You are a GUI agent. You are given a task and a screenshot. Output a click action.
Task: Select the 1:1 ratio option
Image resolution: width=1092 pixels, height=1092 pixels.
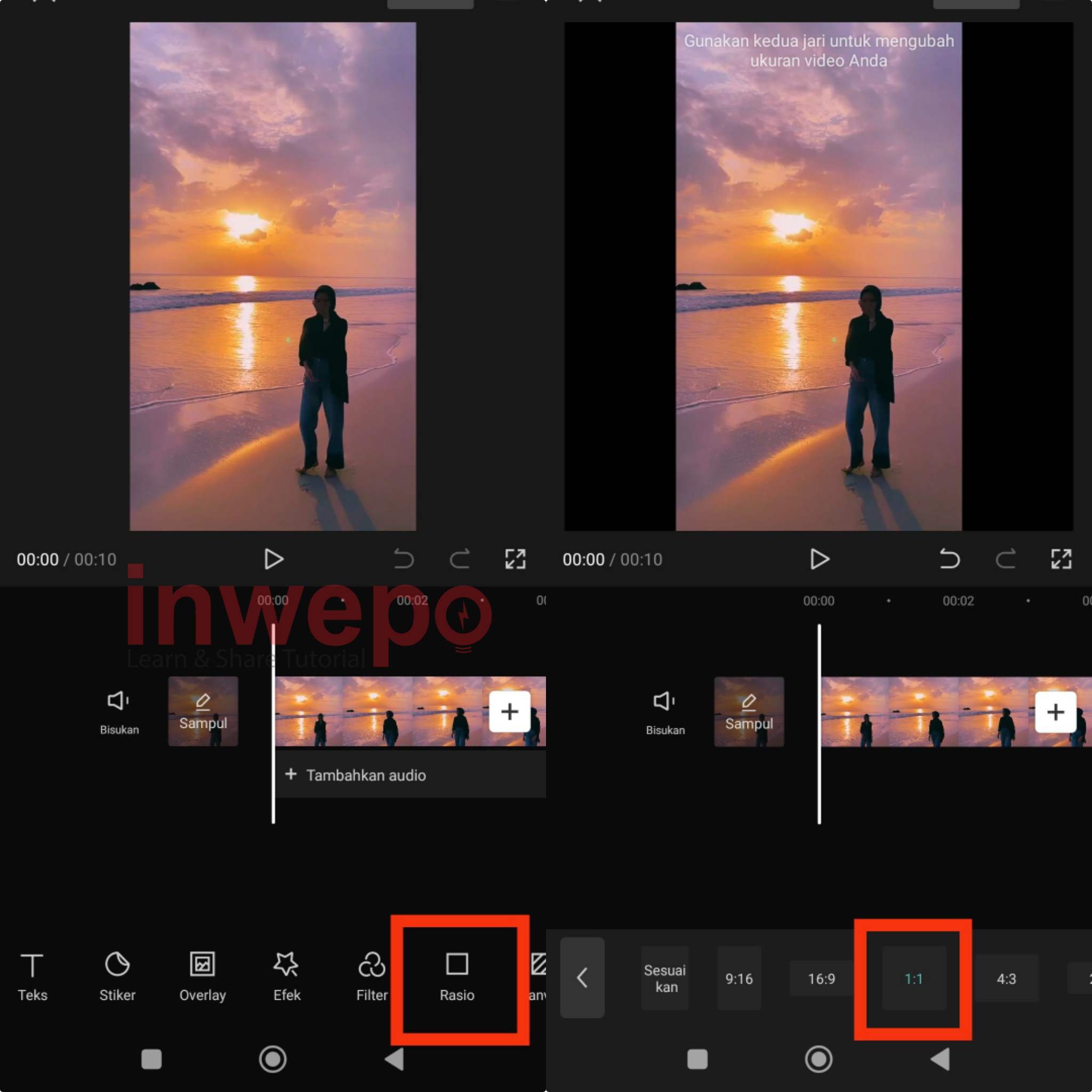coord(913,978)
